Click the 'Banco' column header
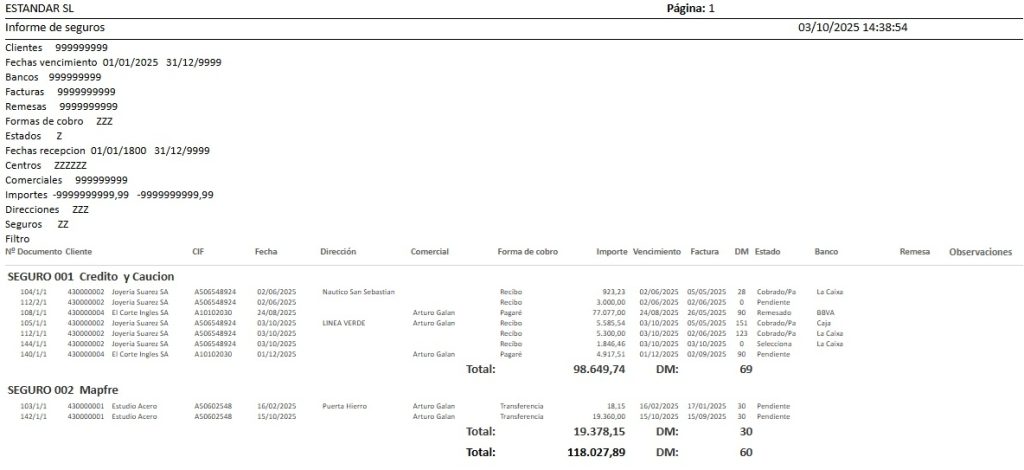The height and width of the screenshot is (470, 1024). click(827, 252)
